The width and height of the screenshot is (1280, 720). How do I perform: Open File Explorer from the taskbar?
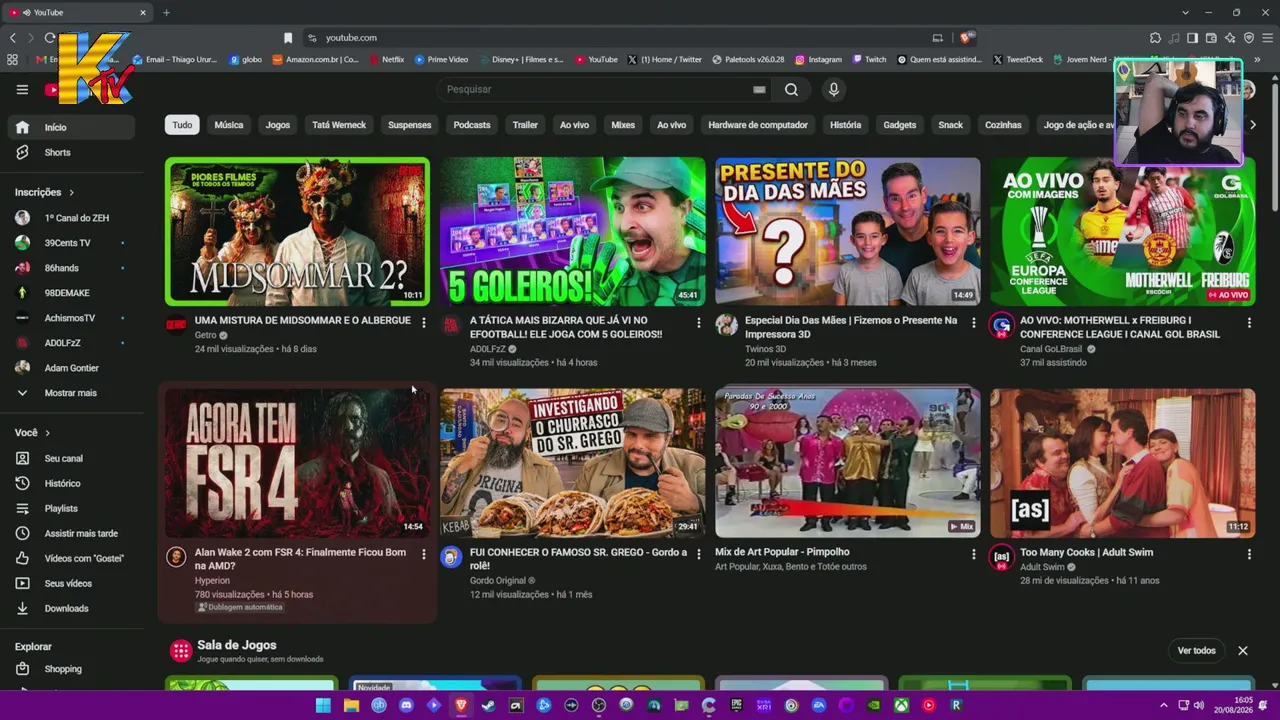(x=351, y=705)
